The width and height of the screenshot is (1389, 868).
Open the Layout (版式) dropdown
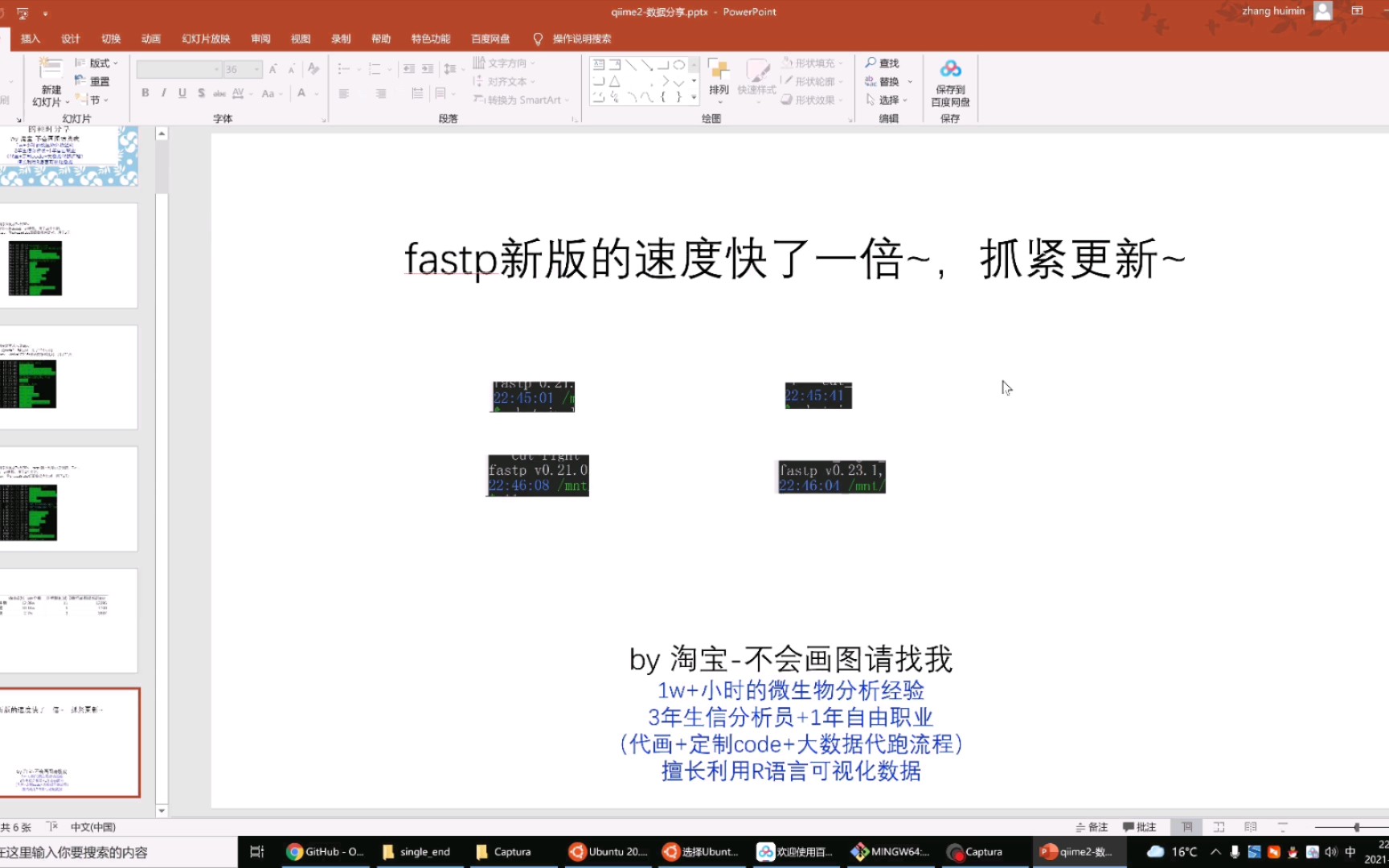(96, 63)
